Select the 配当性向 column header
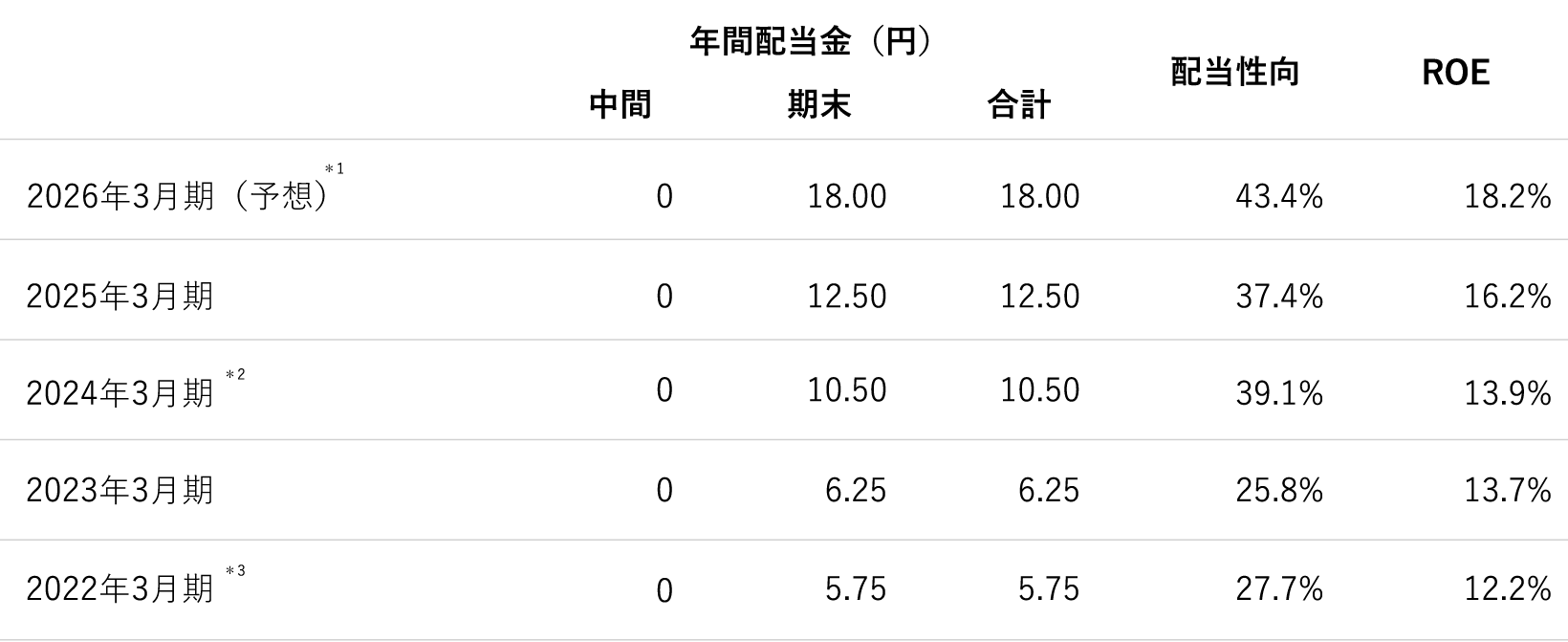 click(1235, 73)
